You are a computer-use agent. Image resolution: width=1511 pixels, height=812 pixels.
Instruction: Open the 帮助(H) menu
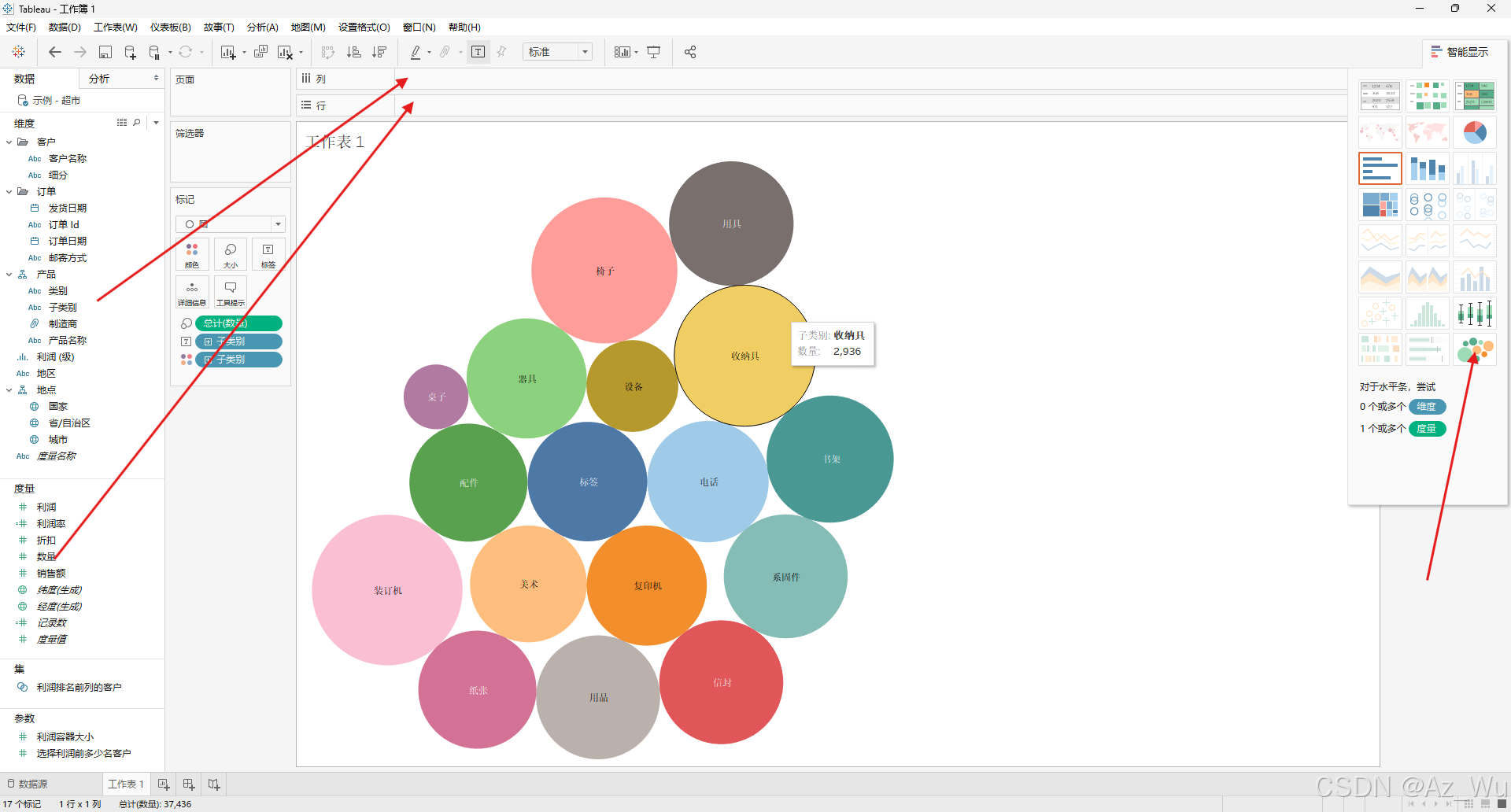click(x=464, y=28)
